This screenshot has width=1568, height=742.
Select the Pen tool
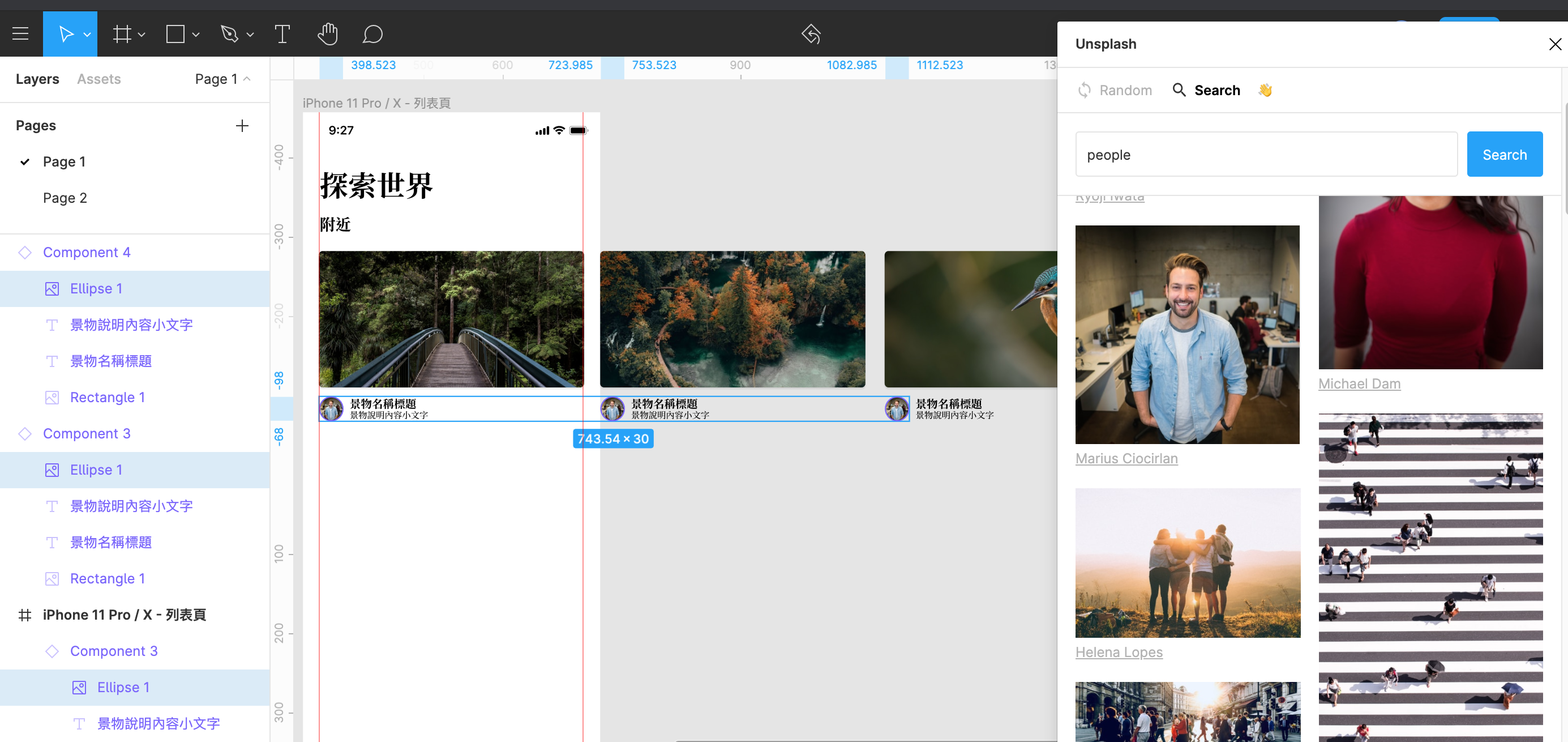click(229, 34)
